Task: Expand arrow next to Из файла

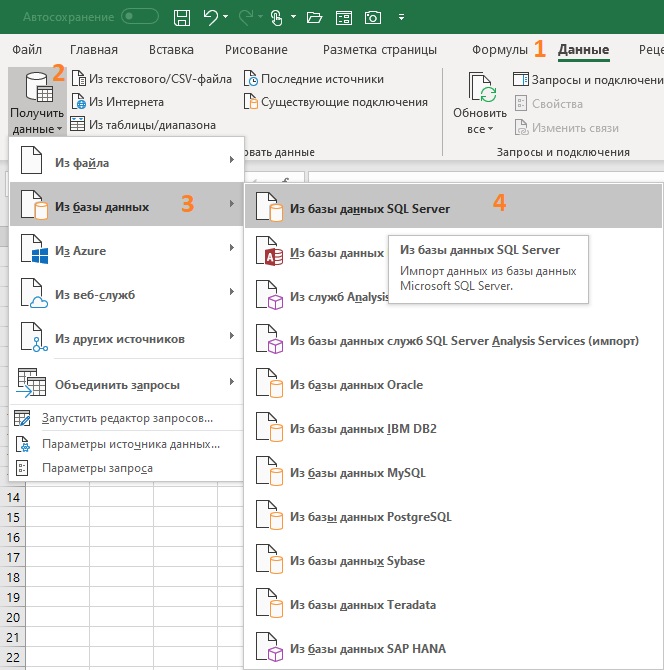Action: pyautogui.click(x=232, y=160)
